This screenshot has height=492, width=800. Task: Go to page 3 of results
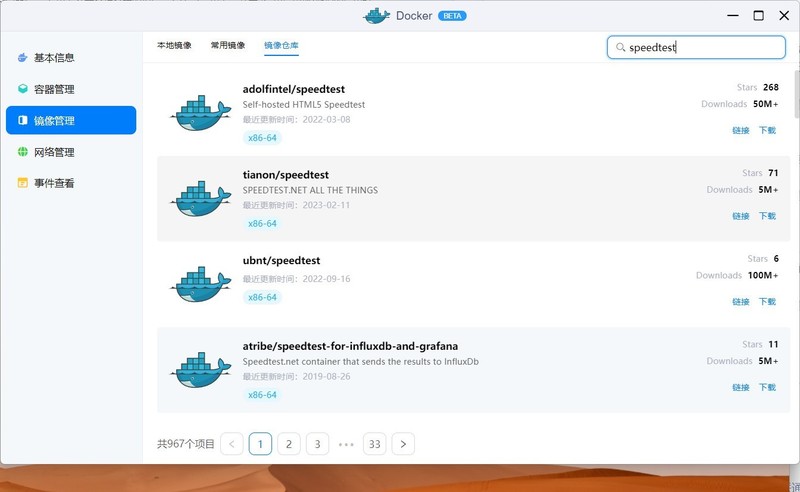(317, 444)
